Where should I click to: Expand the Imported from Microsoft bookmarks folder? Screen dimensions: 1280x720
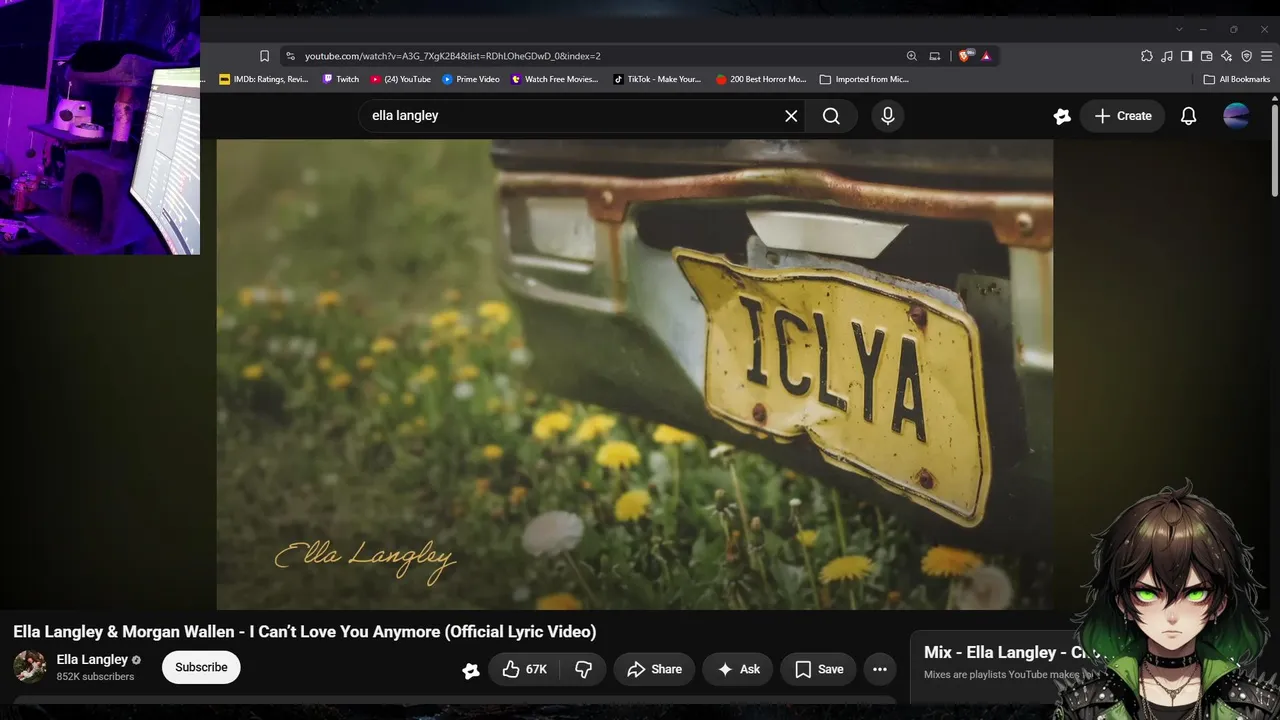pyautogui.click(x=864, y=79)
